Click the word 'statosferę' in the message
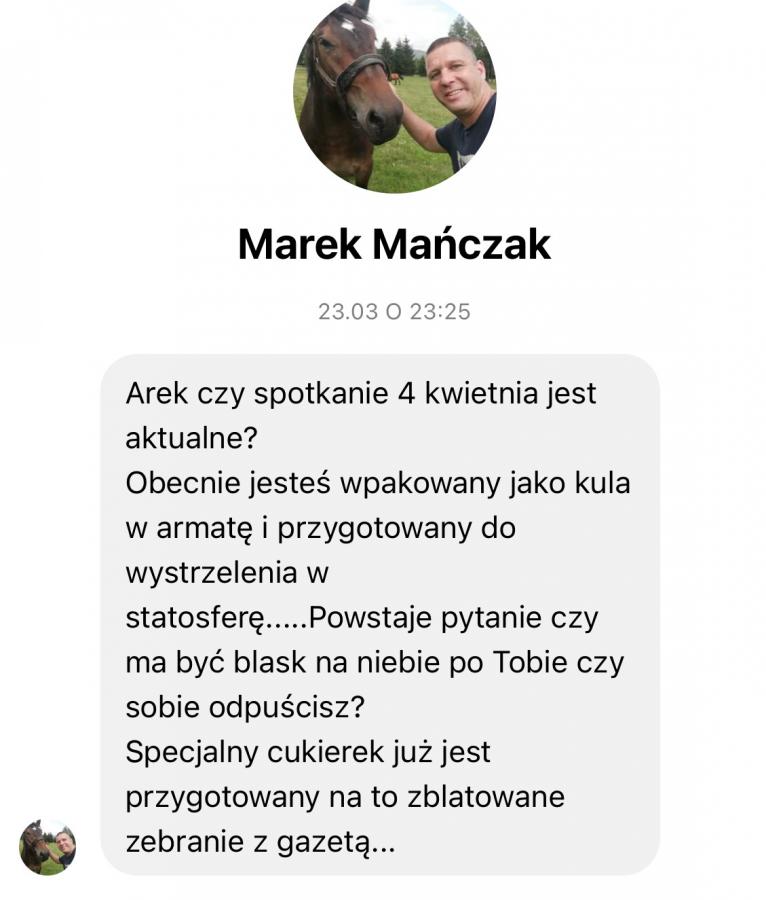The image size is (766, 900). coord(195,618)
